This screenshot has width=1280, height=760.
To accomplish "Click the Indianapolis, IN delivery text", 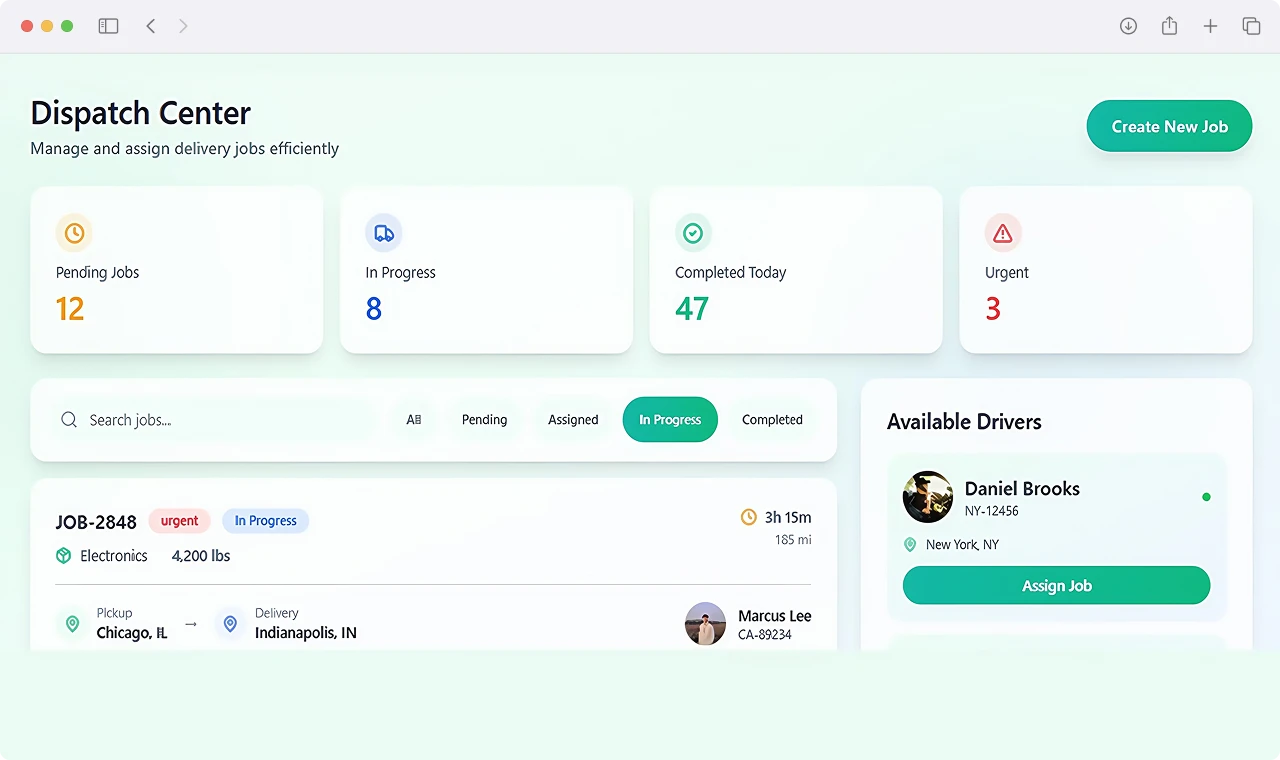I will coord(306,633).
